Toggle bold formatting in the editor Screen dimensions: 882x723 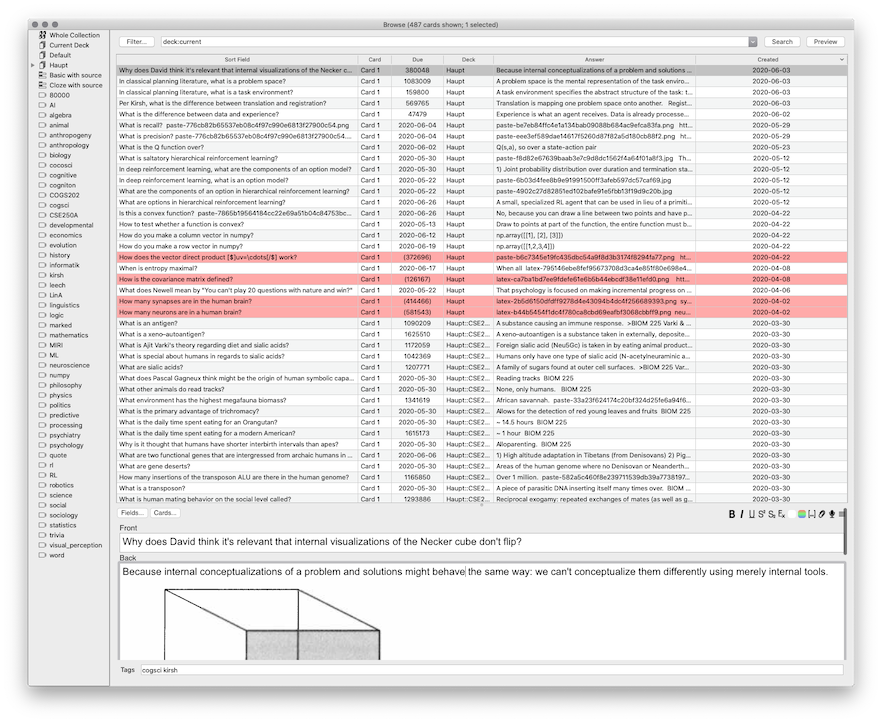(732, 514)
